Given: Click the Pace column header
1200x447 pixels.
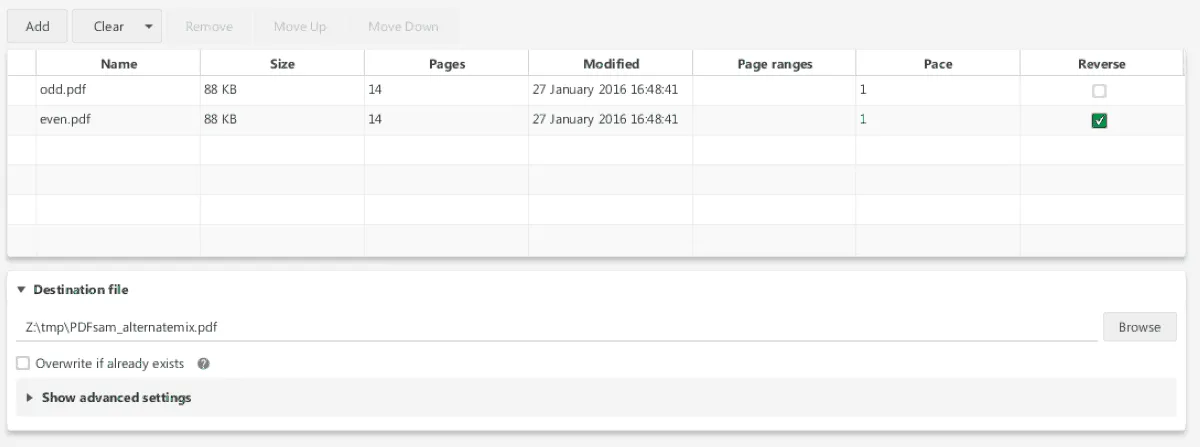Looking at the screenshot, I should (938, 64).
